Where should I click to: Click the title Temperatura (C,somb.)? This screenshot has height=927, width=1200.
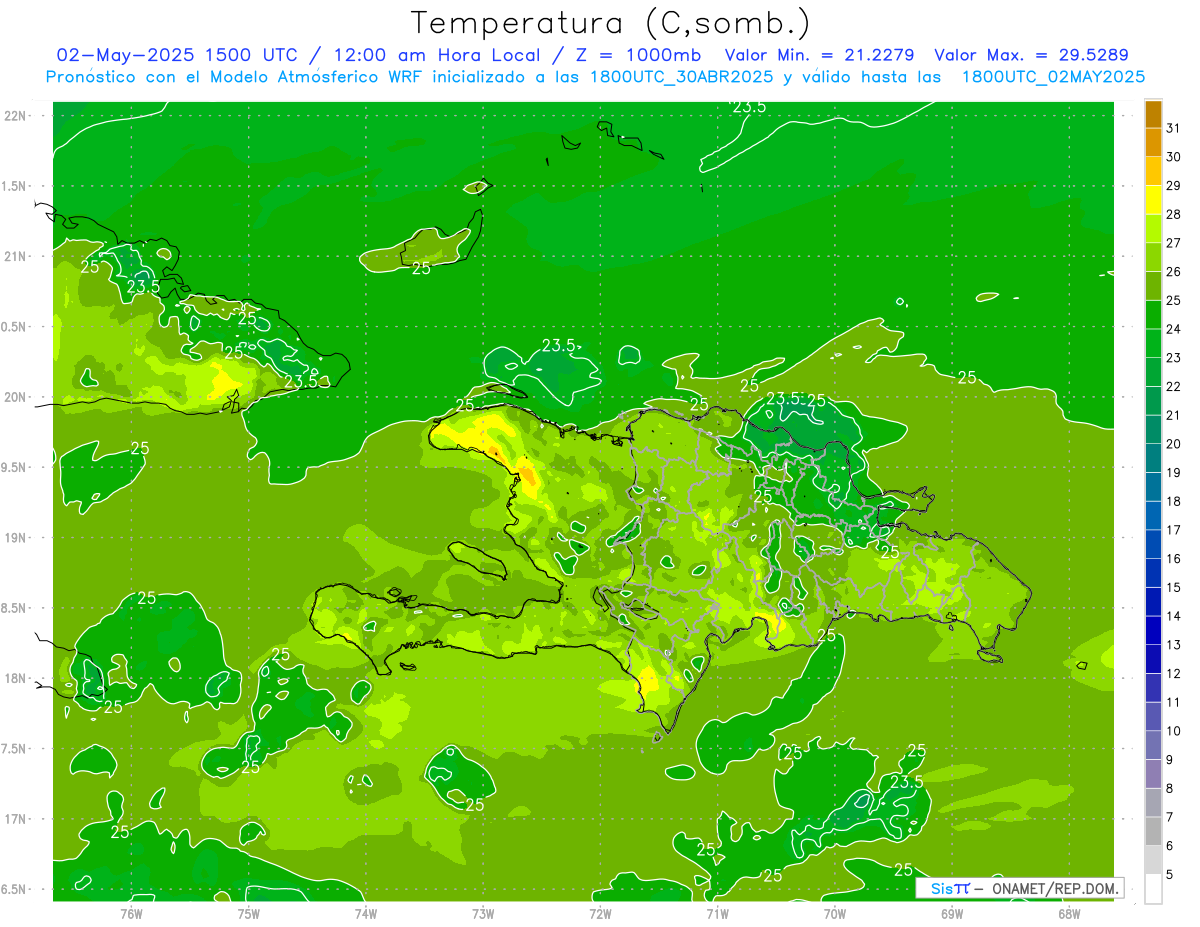point(611,23)
